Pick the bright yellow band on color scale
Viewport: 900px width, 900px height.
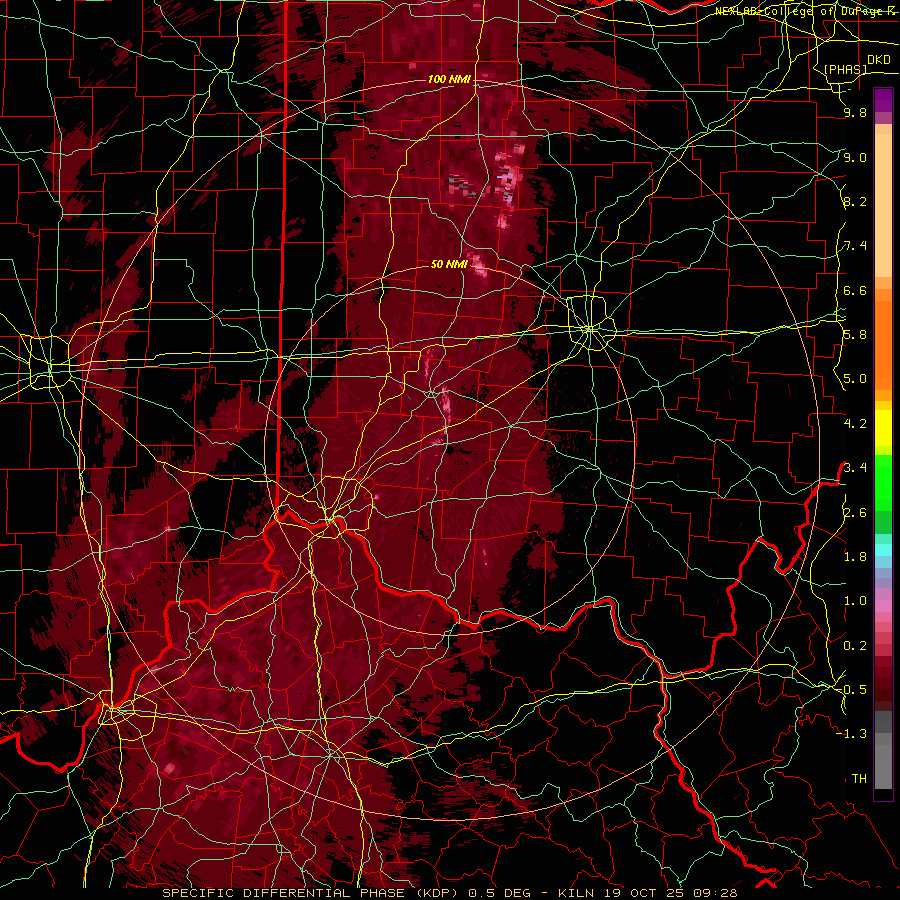(883, 428)
